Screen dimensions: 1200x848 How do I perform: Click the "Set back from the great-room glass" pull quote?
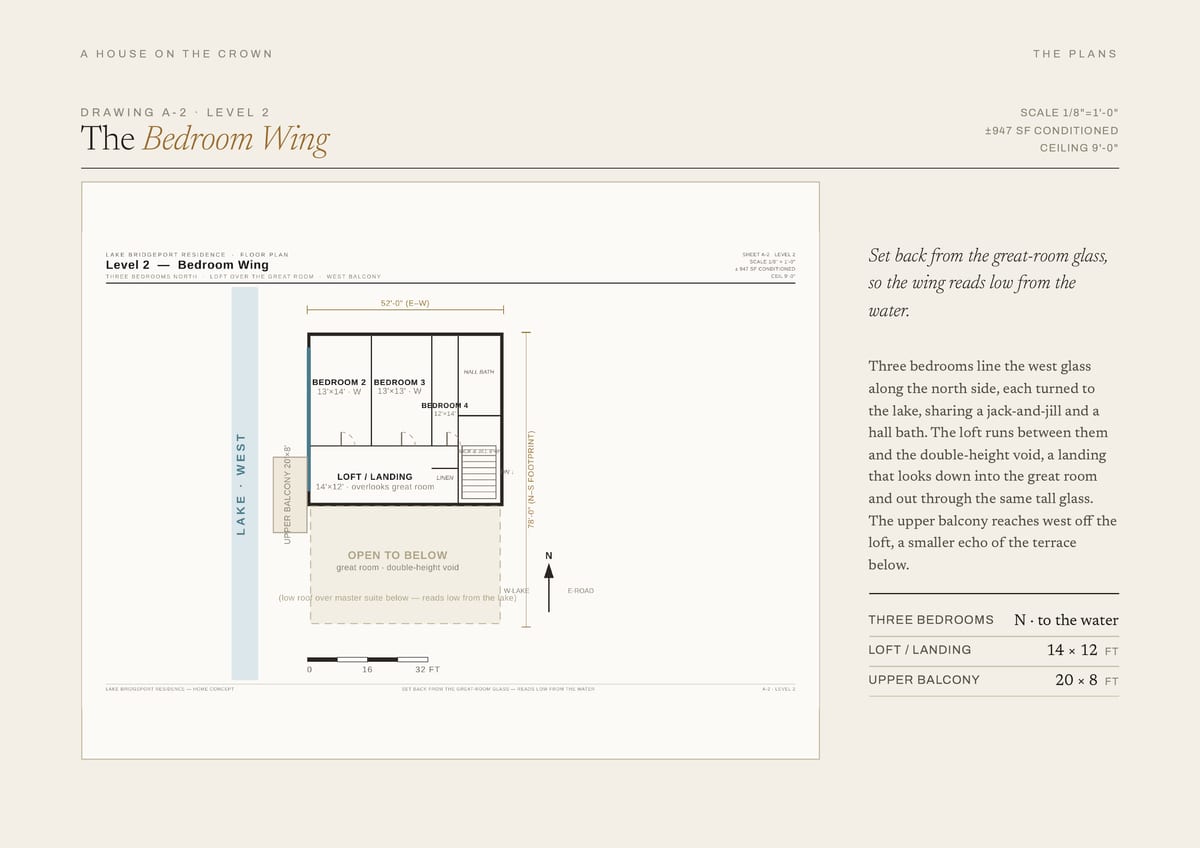click(x=988, y=283)
